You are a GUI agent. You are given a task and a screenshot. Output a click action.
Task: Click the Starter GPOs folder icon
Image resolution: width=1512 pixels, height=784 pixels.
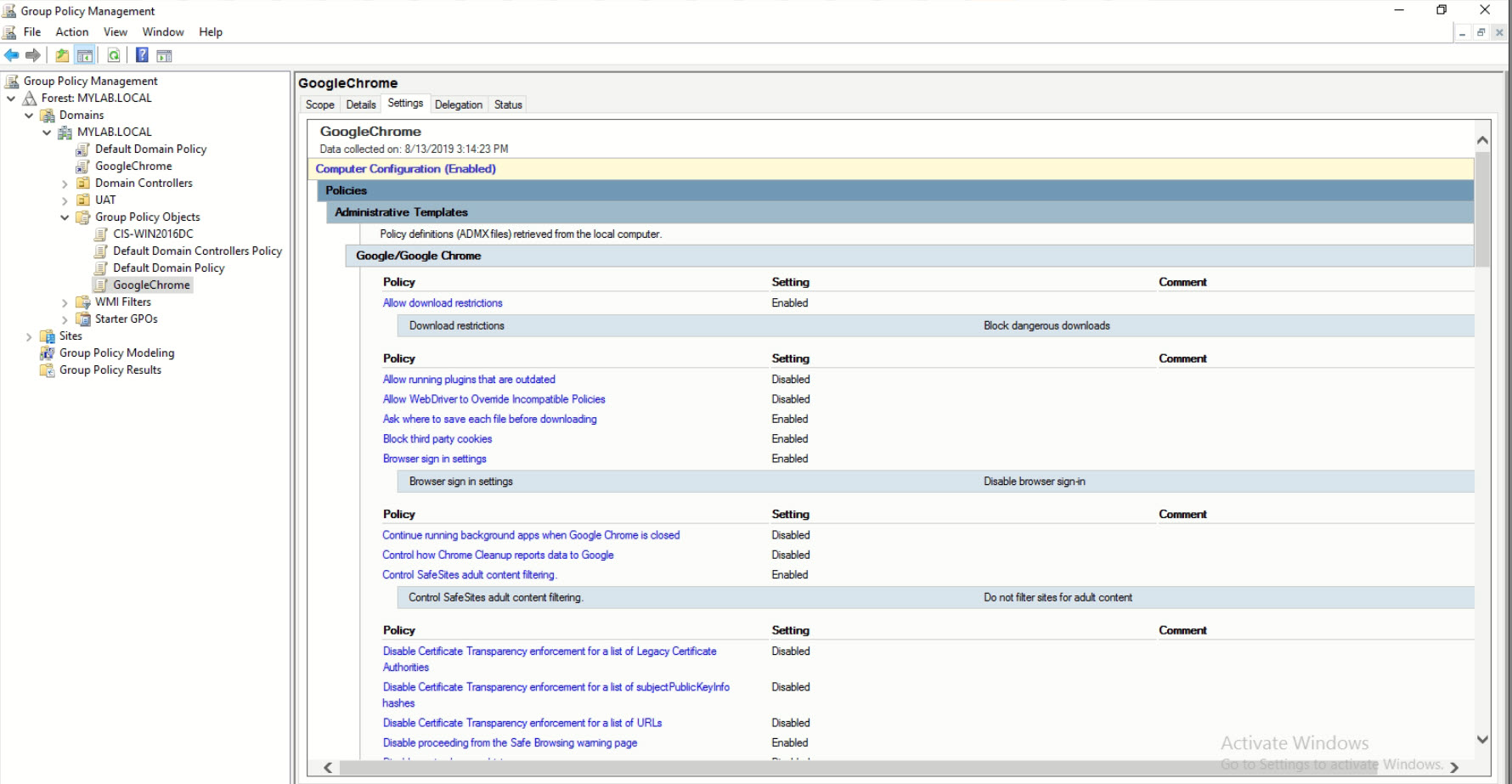[83, 319]
